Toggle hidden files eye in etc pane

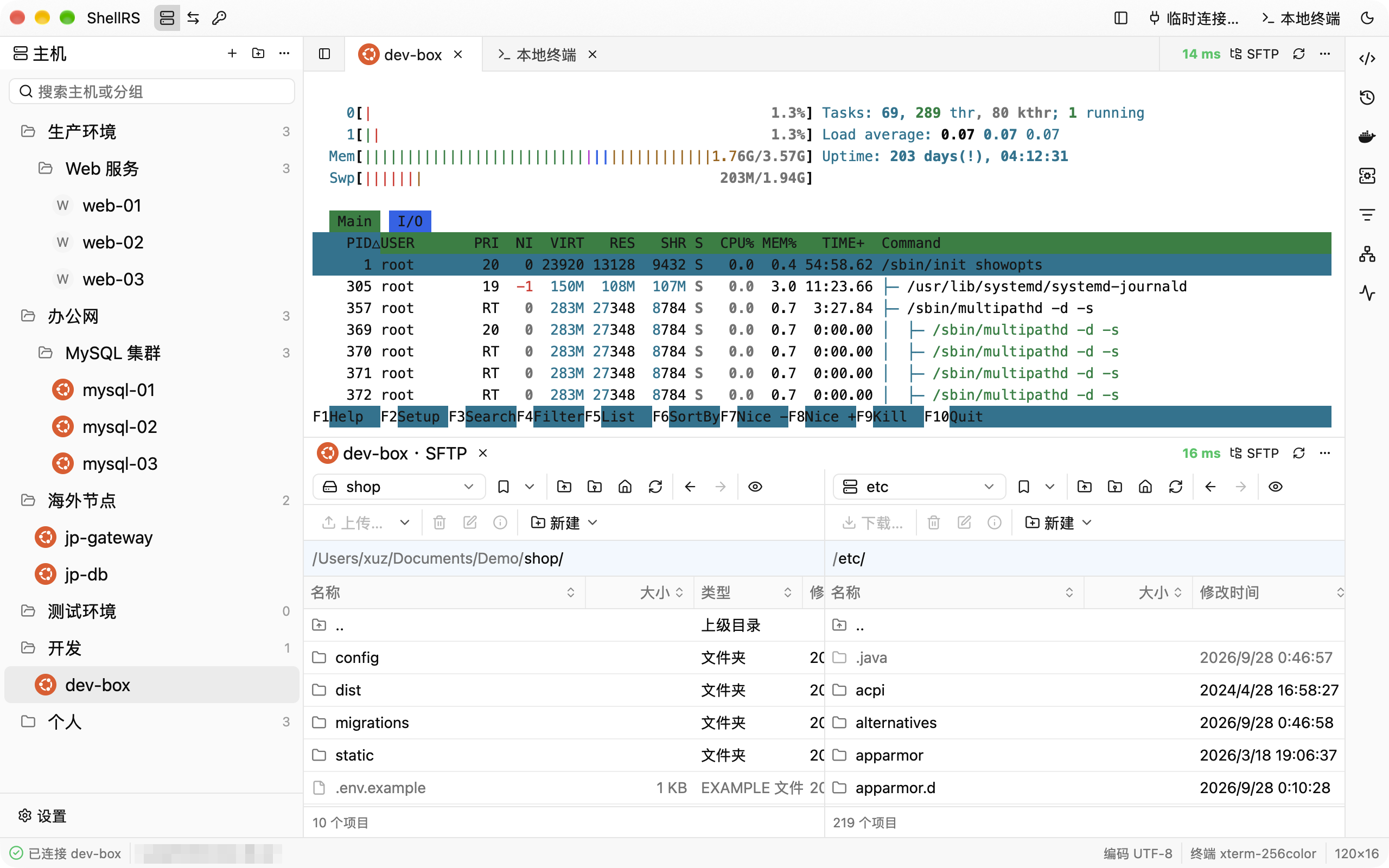(1276, 487)
